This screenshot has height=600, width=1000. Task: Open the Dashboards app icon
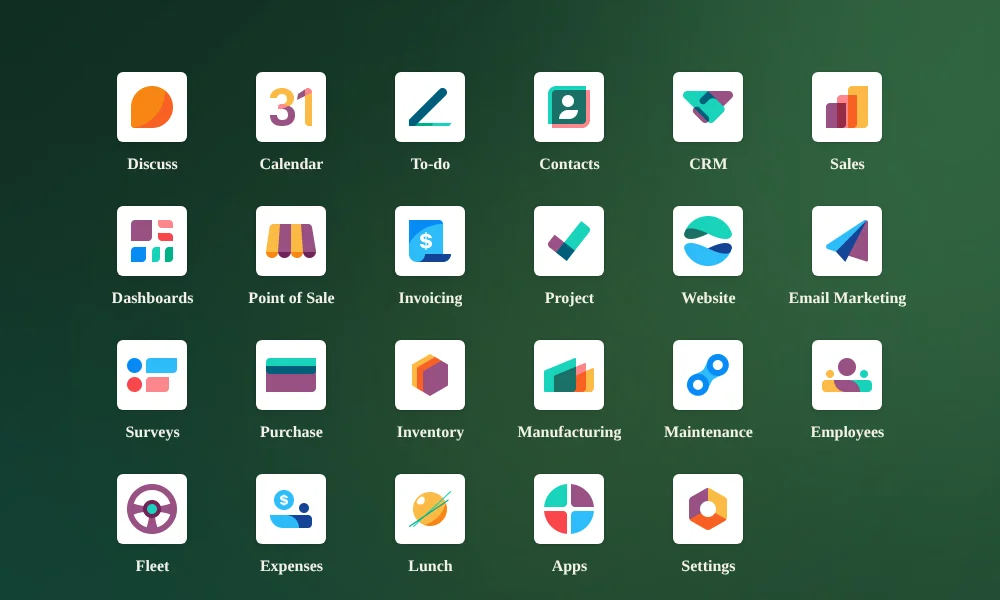(152, 241)
